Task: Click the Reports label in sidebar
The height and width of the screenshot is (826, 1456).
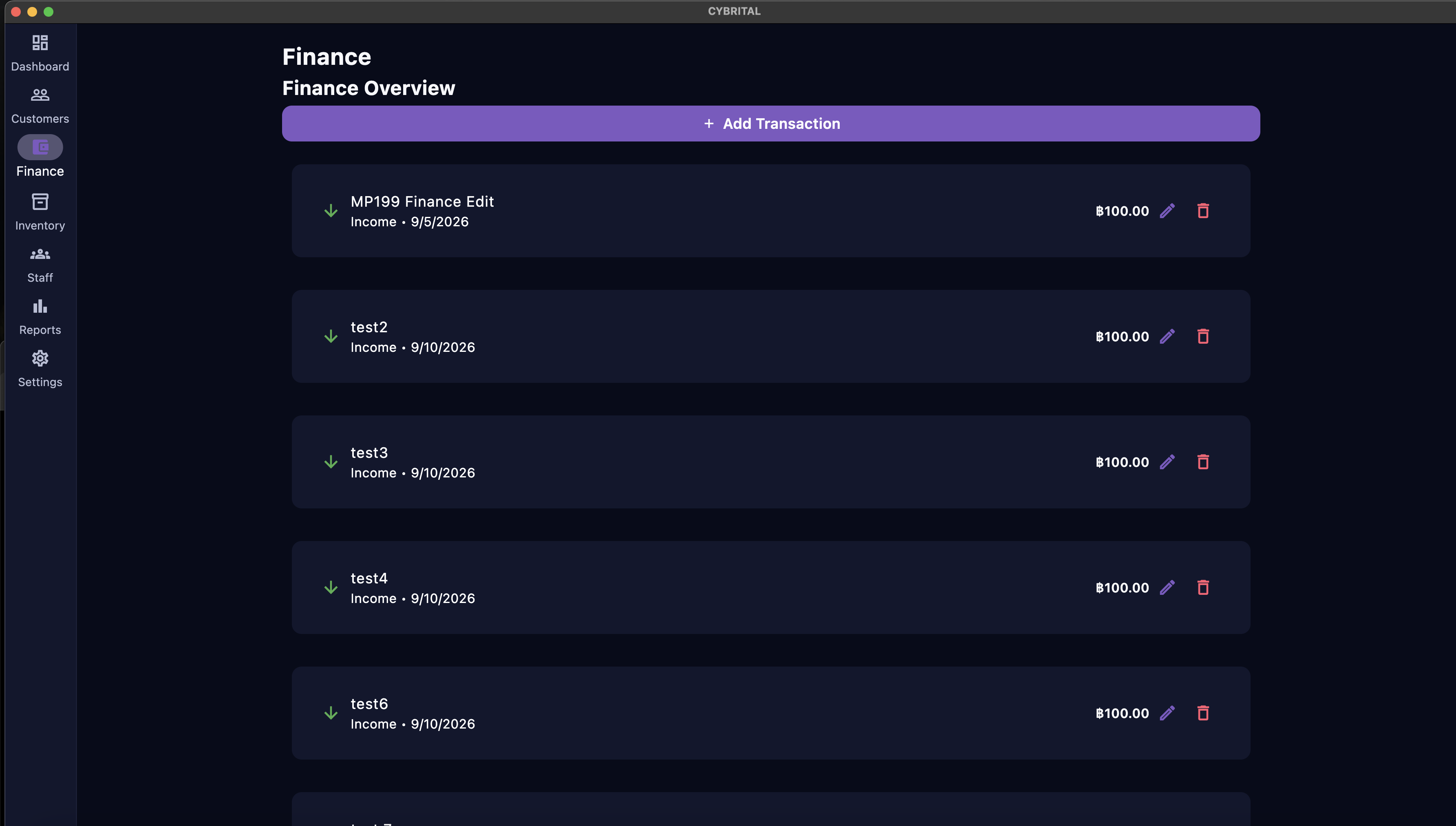Action: coord(40,330)
